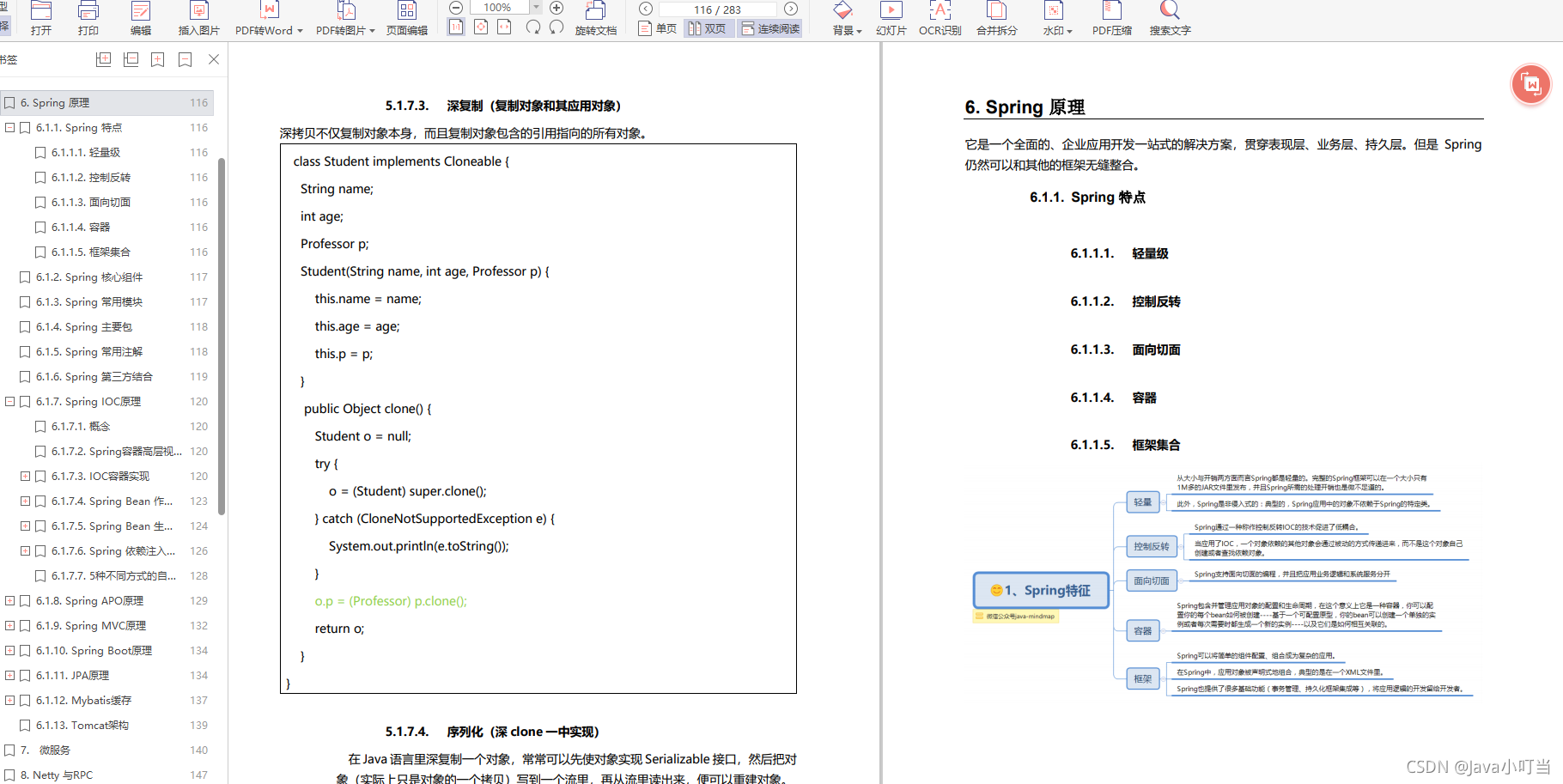This screenshot has width=1563, height=784.
Task: Jump to bookmark 6.1.5. Spring 常用注解
Action: pos(89,351)
